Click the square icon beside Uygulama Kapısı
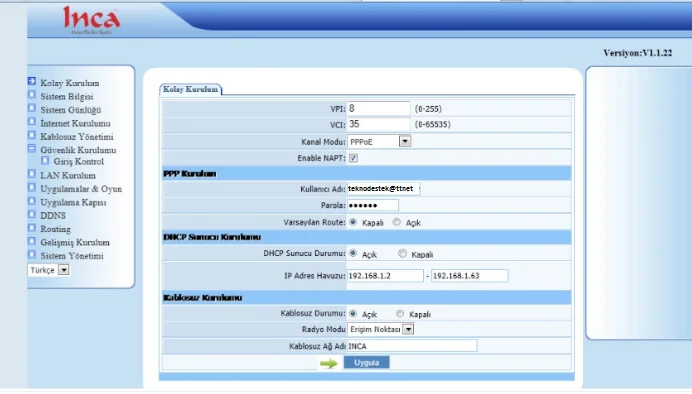The image size is (692, 394). click(x=32, y=201)
